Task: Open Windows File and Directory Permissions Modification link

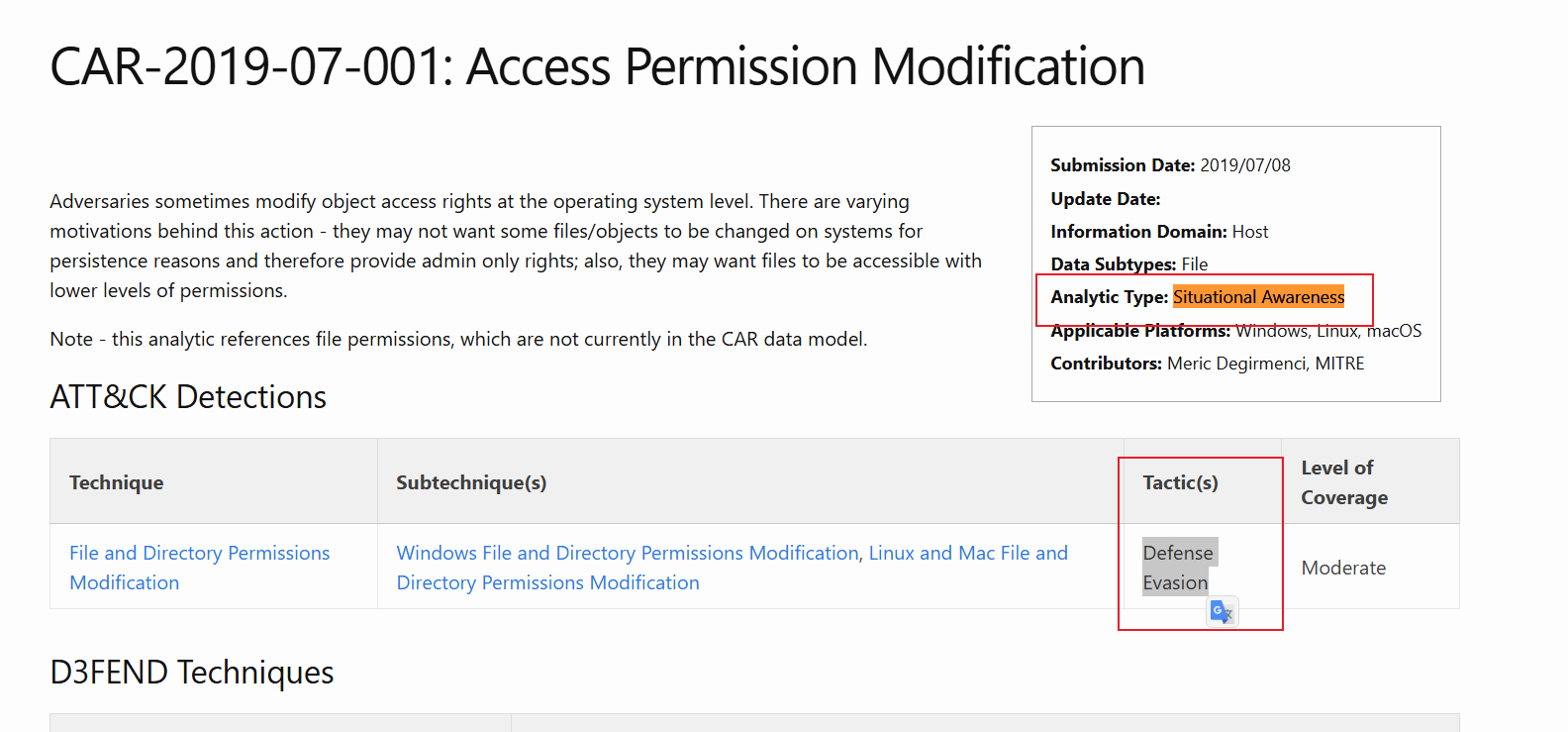Action: [628, 553]
